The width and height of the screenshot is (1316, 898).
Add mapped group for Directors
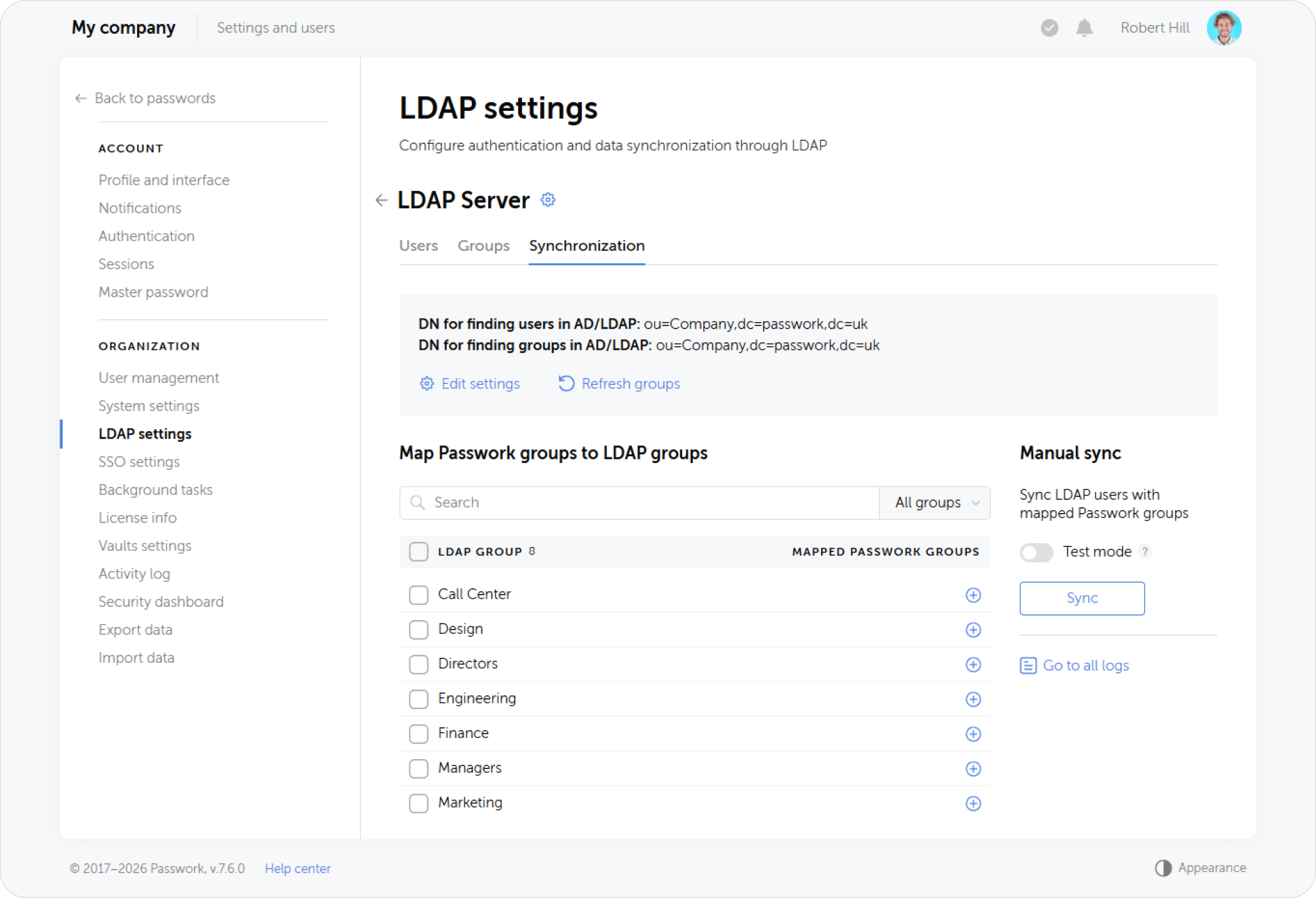[x=973, y=665]
